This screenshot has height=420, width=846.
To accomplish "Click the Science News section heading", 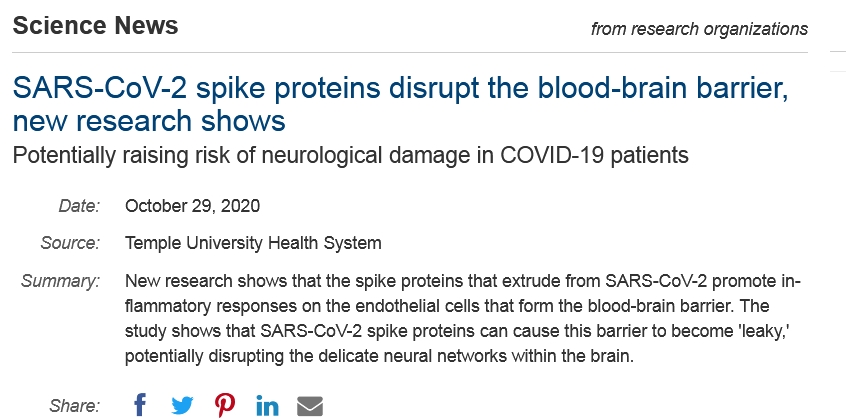I will (95, 25).
